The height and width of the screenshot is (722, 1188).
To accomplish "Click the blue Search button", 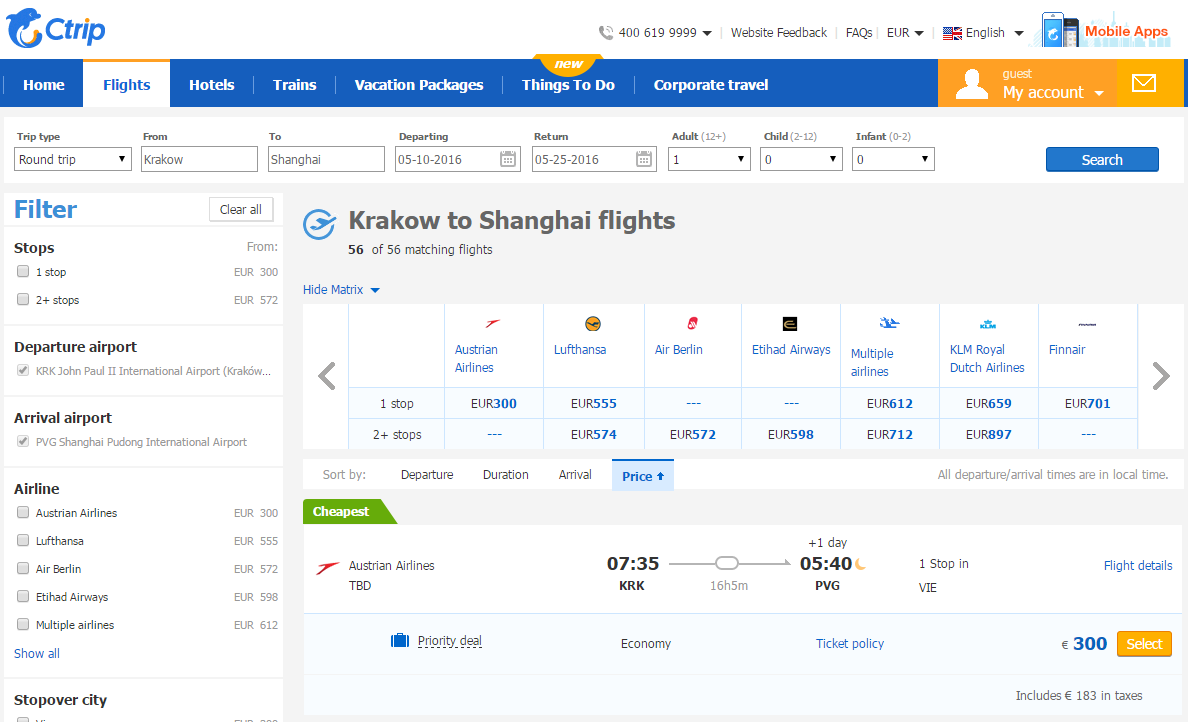I will 1102,160.
